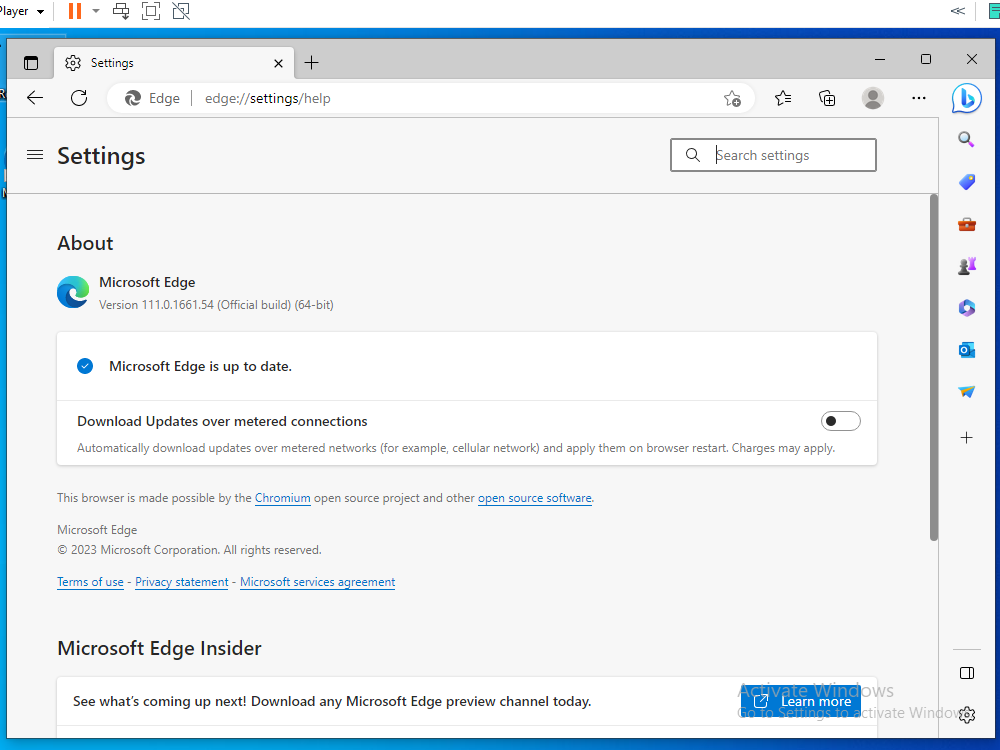This screenshot has height=750, width=1000.
Task: Close the Settings tab
Action: tap(278, 63)
